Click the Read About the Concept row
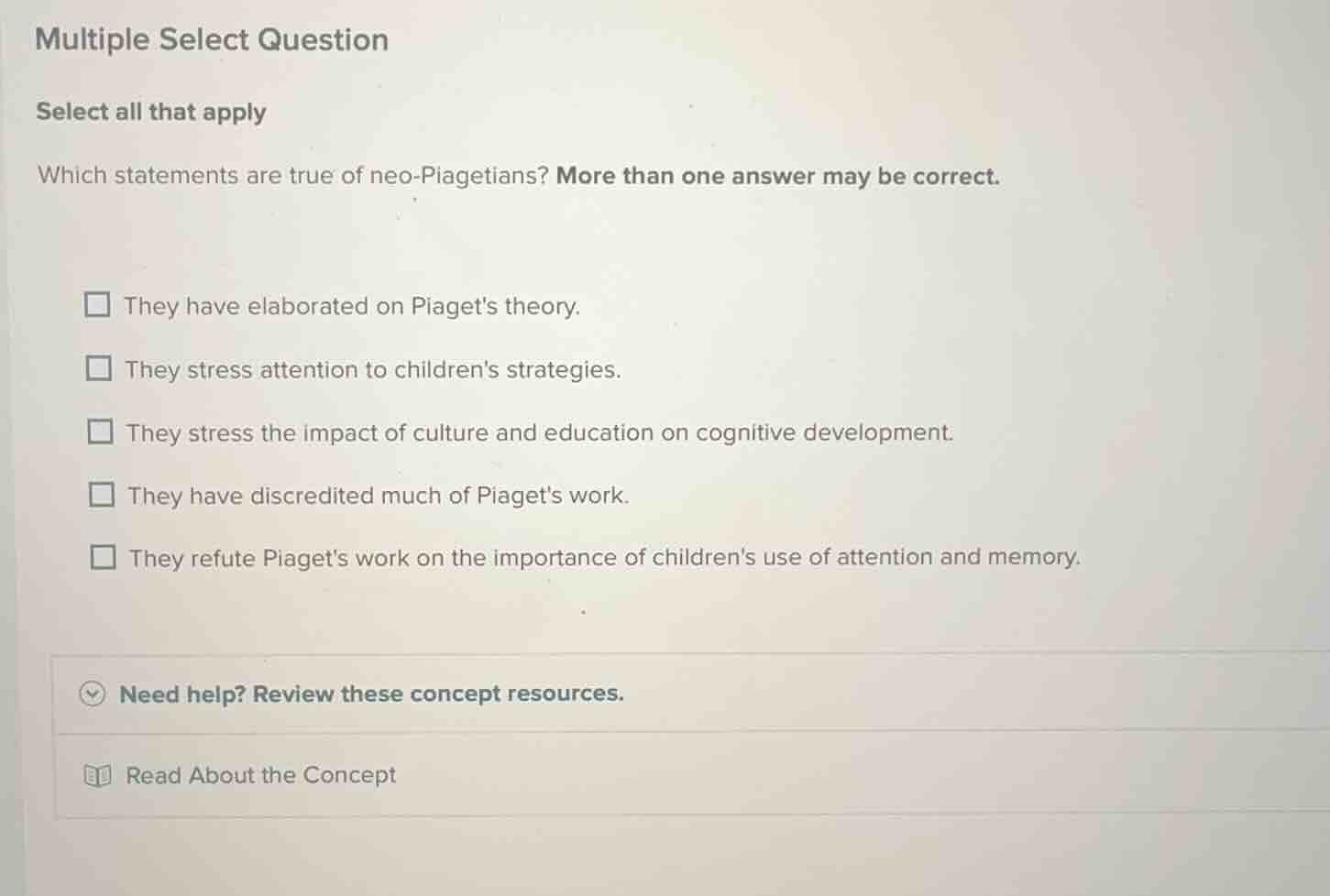This screenshot has height=896, width=1330. [260, 775]
